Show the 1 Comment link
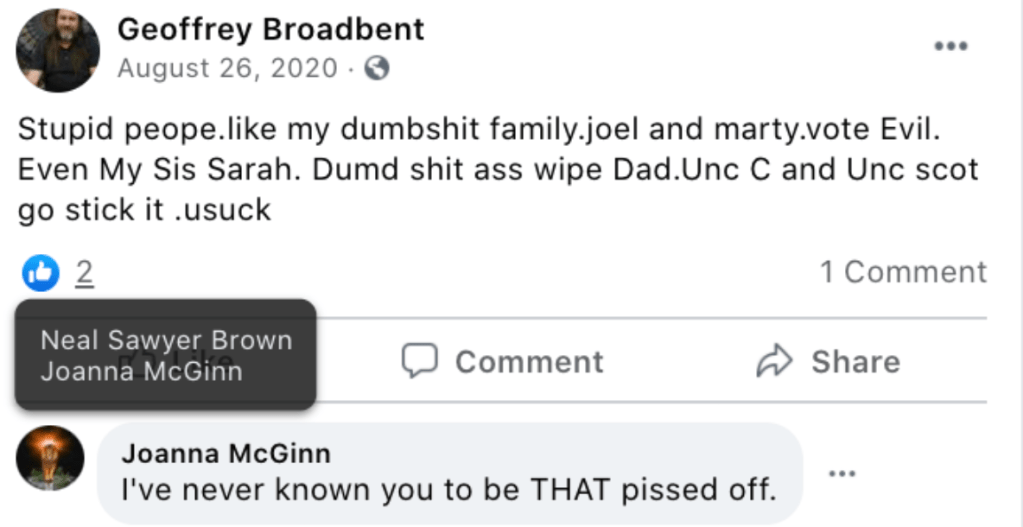The height and width of the screenshot is (527, 1023). tap(903, 272)
